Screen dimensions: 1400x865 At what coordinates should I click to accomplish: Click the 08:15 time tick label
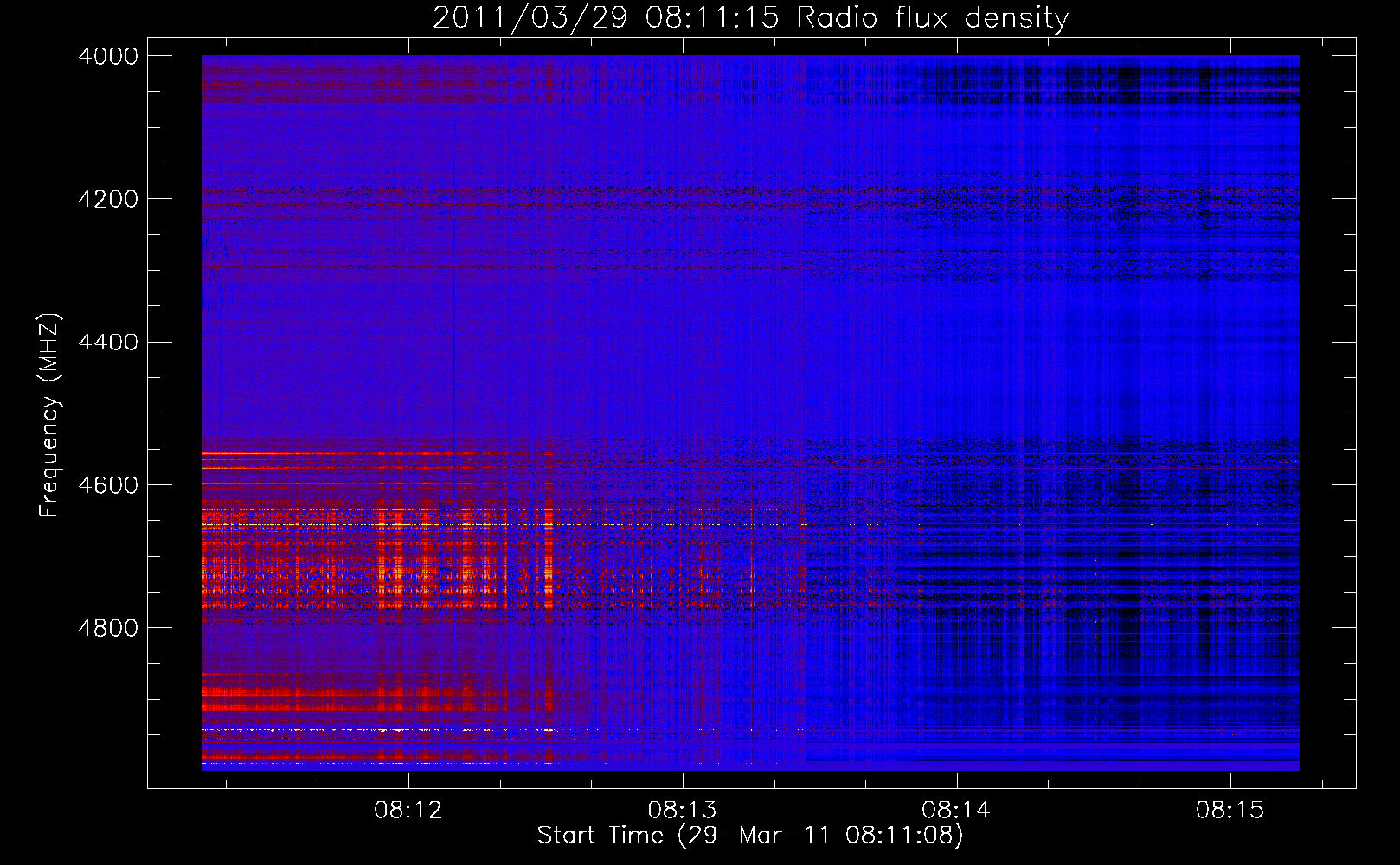[1230, 811]
